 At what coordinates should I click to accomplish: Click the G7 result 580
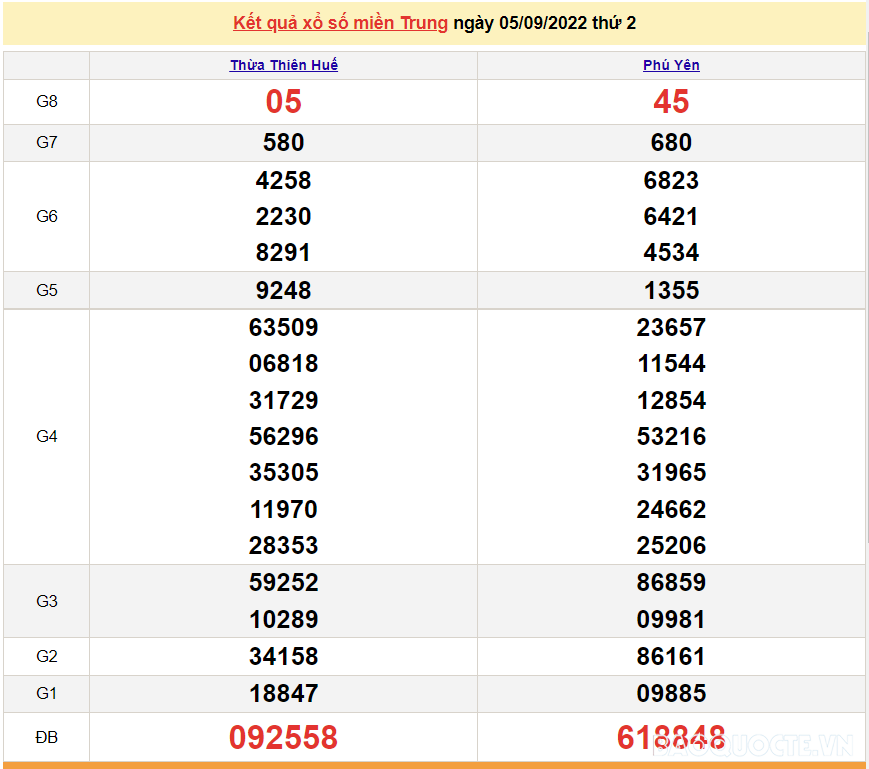(x=283, y=142)
